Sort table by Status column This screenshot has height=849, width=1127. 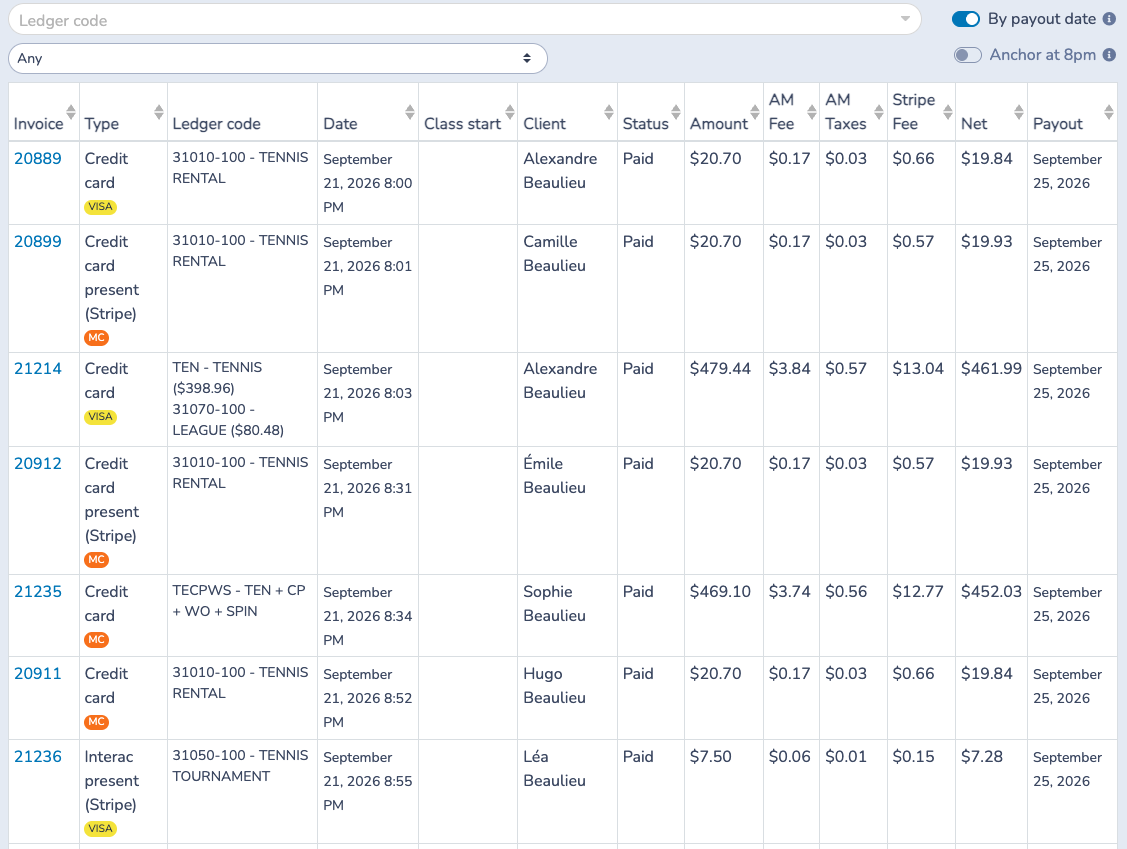pyautogui.click(x=676, y=112)
